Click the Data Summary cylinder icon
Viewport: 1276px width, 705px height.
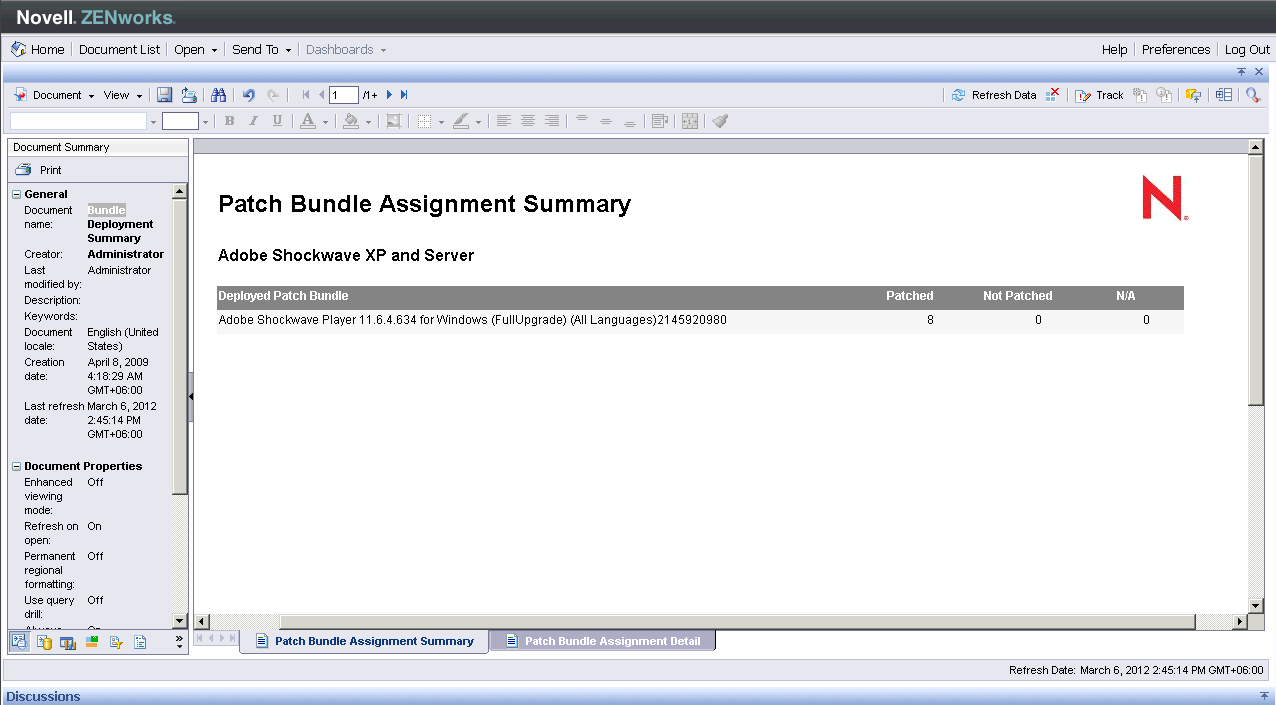(44, 642)
